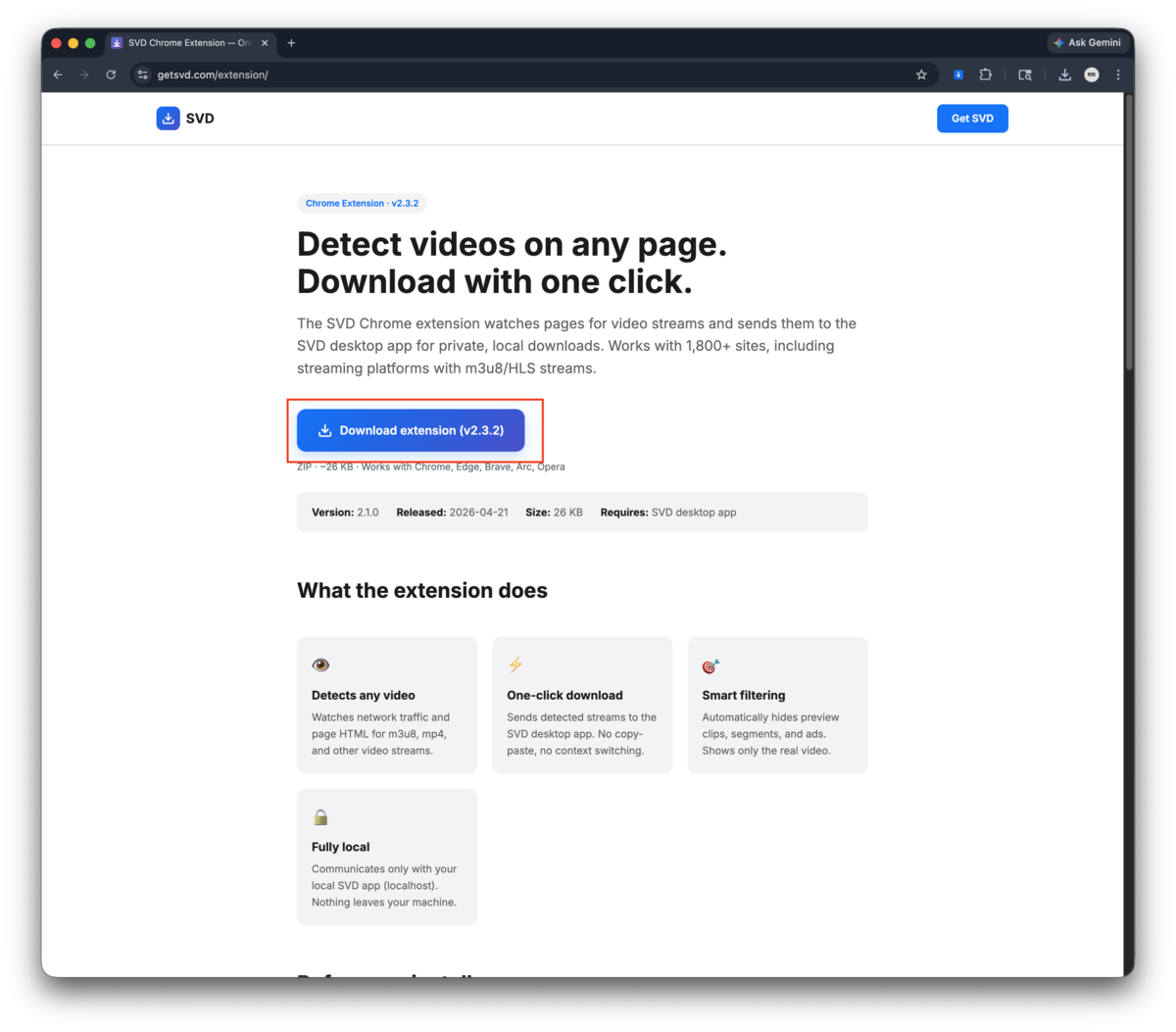Click the SVD brand name text
This screenshot has height=1032, width=1176.
(200, 119)
